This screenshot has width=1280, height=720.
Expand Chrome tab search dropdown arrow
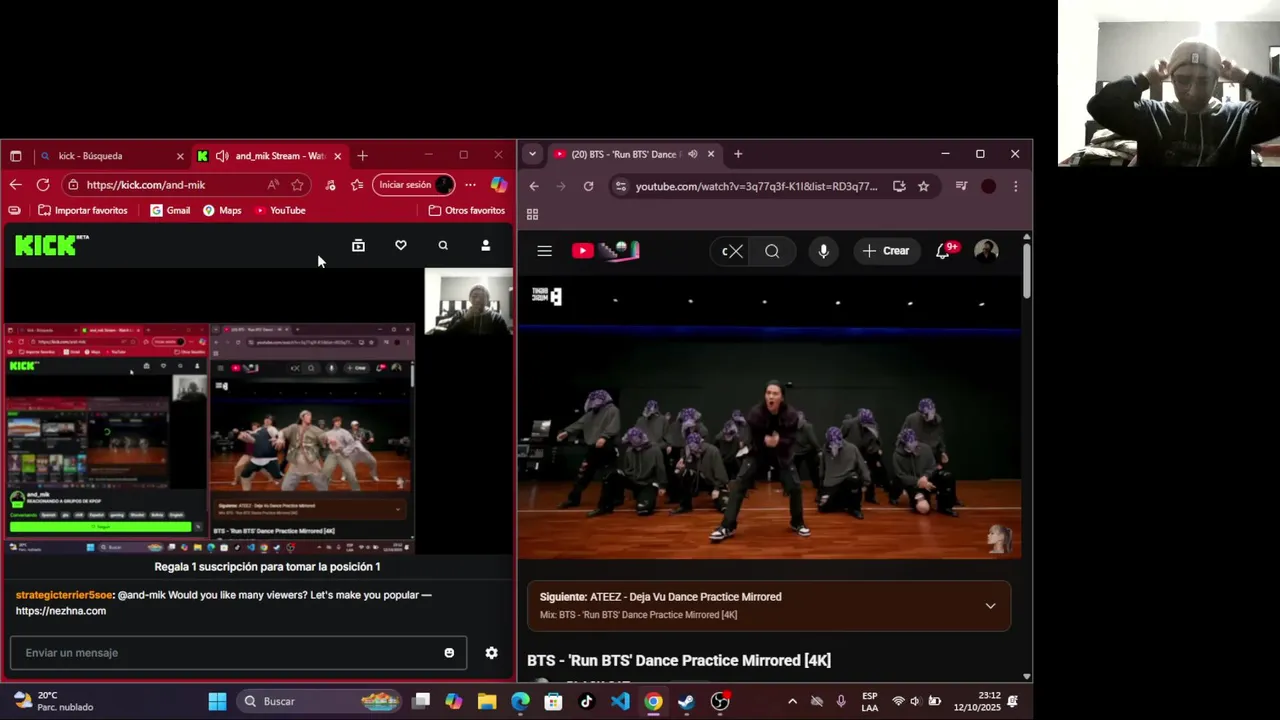532,154
